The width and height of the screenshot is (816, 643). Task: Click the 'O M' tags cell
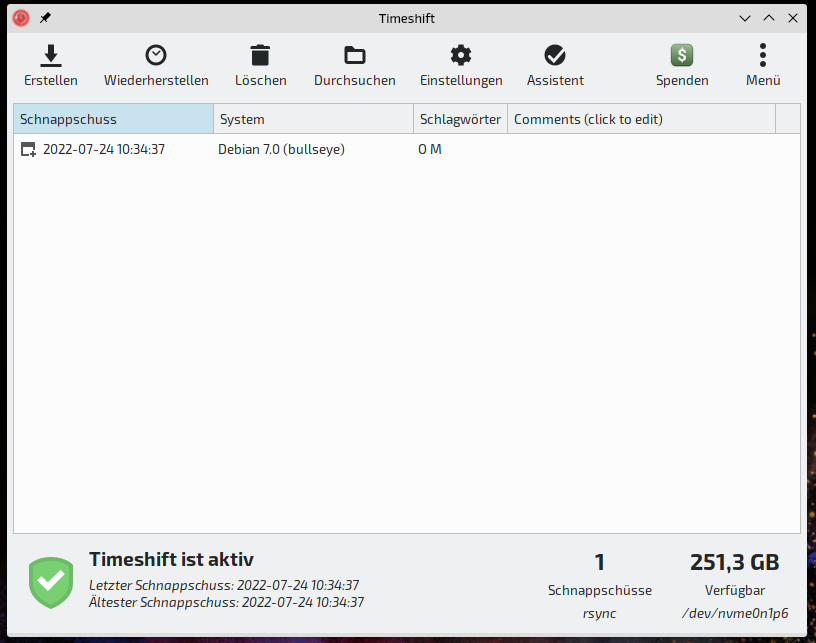coord(429,149)
